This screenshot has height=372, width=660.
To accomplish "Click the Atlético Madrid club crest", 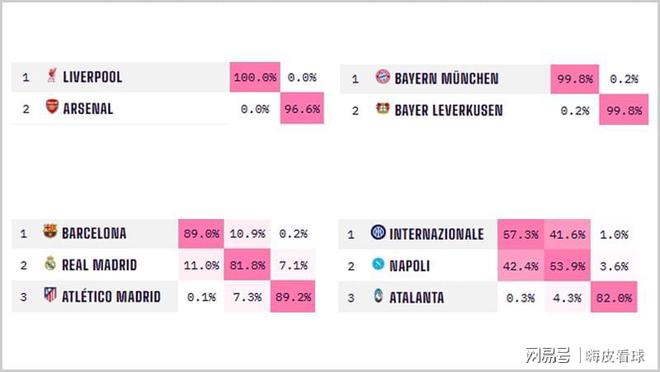I will [50, 295].
